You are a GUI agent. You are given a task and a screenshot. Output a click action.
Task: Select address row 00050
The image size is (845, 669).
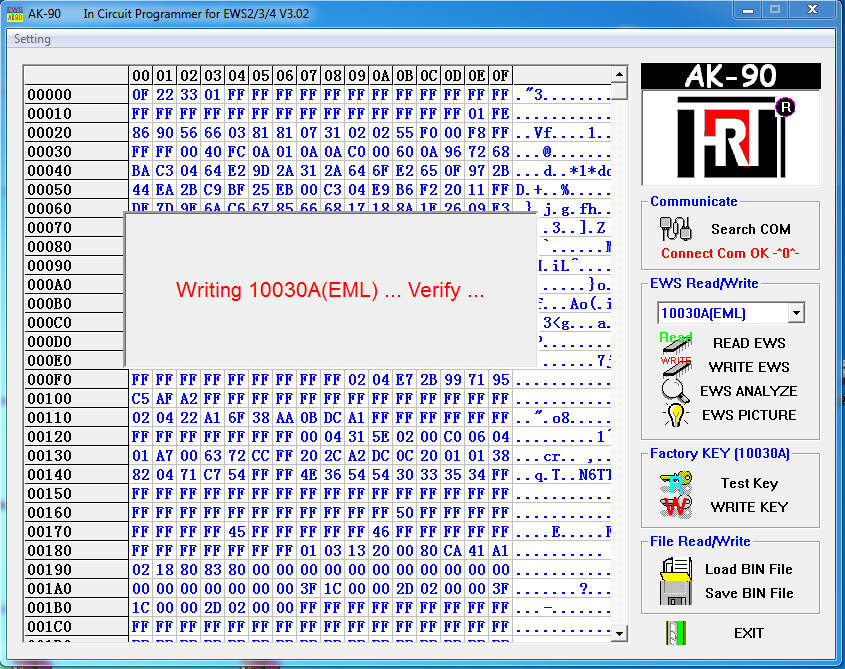click(76, 189)
